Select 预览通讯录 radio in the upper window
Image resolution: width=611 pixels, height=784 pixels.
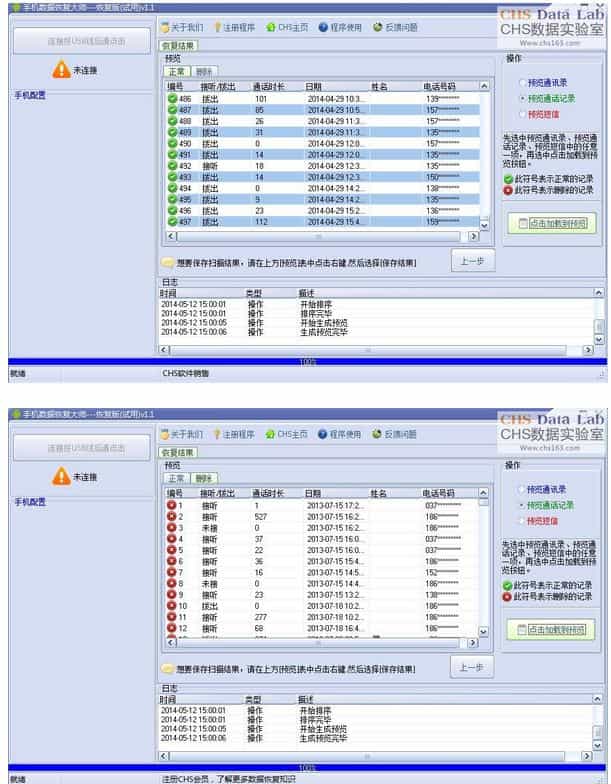pos(523,82)
